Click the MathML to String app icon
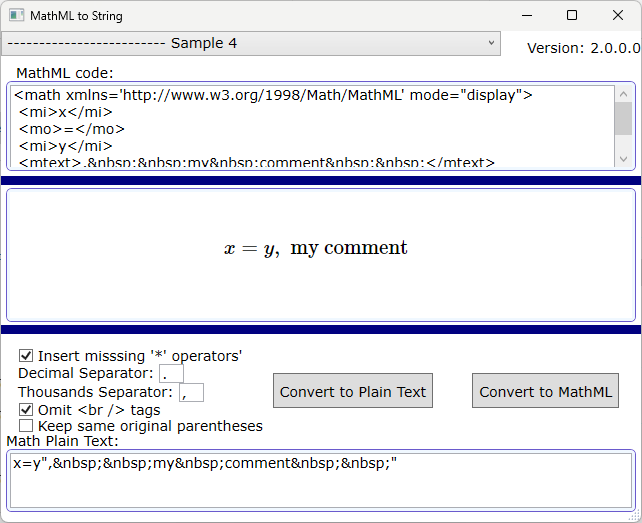 click(x=16, y=16)
